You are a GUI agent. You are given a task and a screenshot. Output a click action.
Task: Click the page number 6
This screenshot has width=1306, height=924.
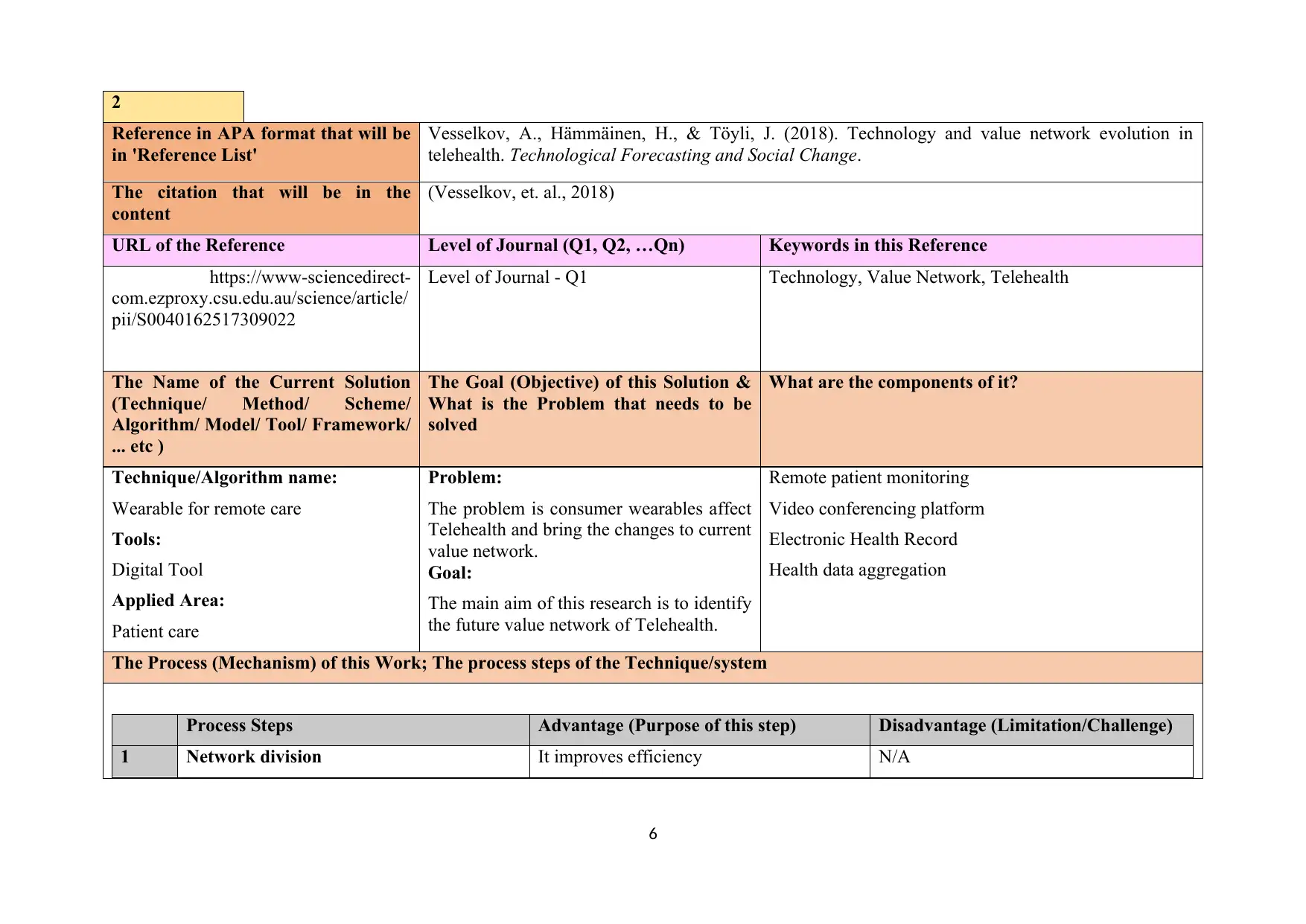click(653, 834)
